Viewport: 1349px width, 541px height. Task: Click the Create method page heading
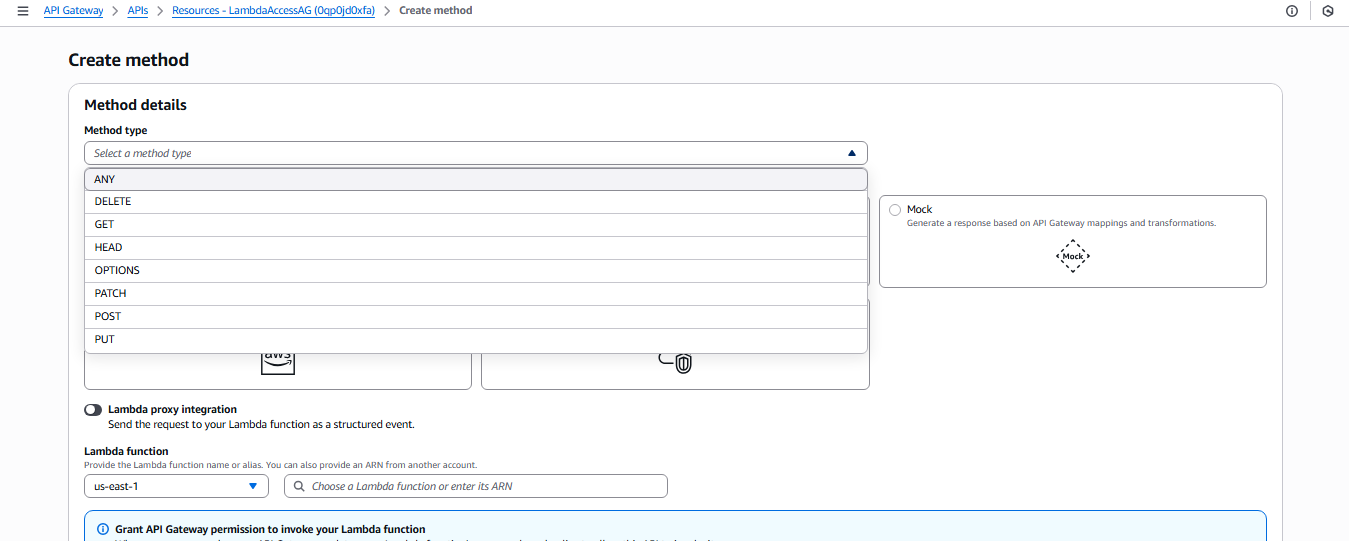(129, 60)
